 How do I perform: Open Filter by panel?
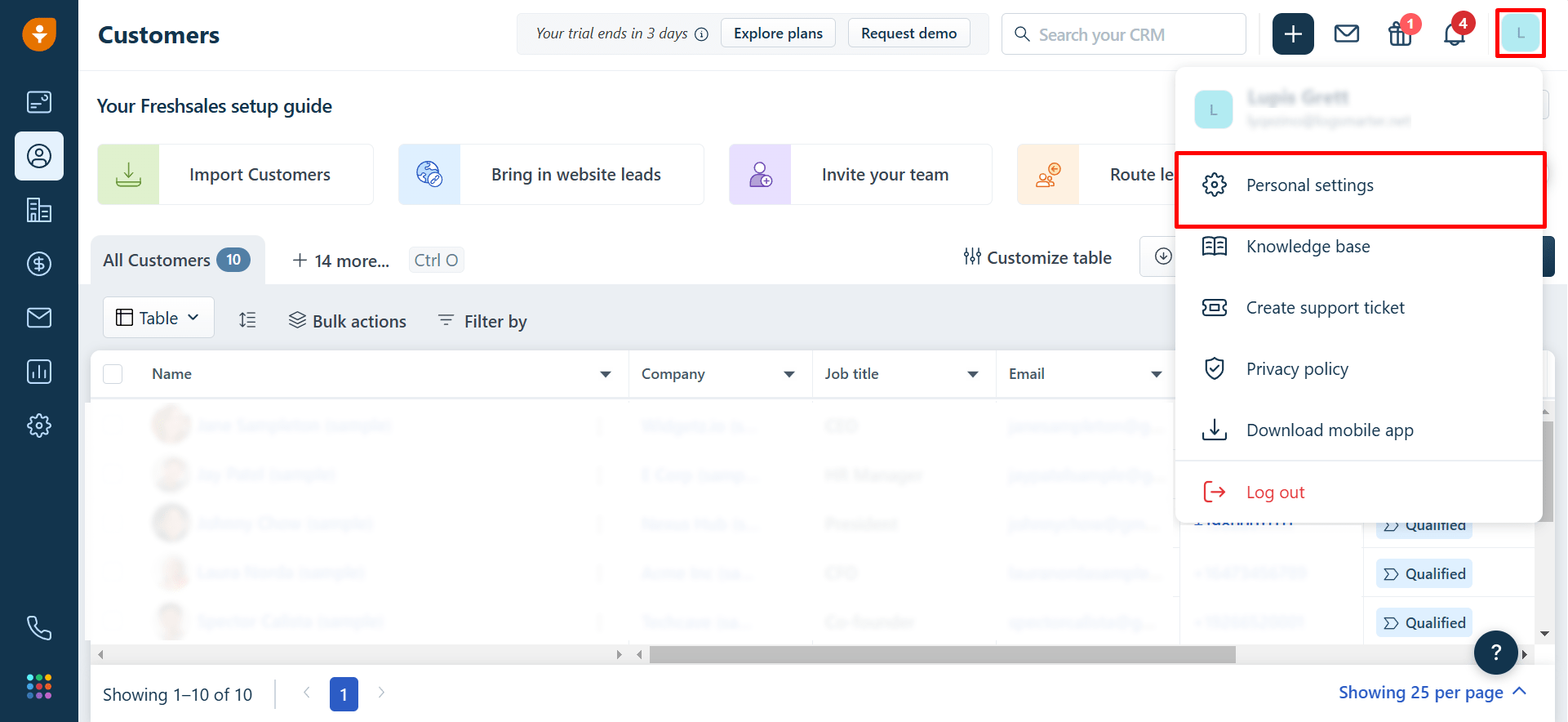tap(482, 321)
